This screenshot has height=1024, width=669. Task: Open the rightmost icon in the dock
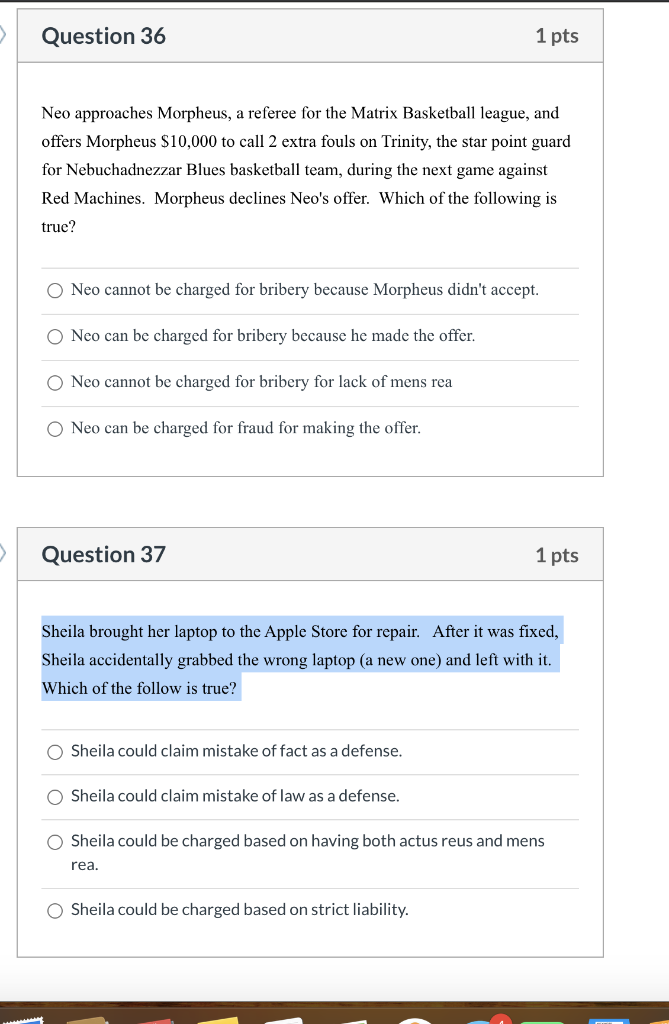click(660, 1020)
